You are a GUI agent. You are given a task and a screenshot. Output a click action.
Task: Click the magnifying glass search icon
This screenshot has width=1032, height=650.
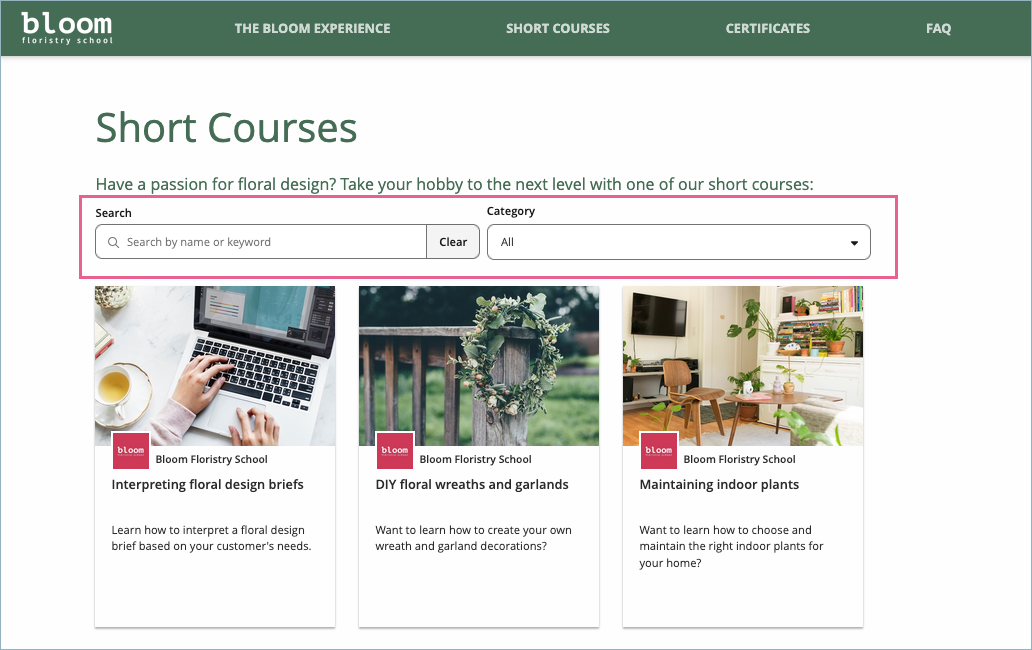pyautogui.click(x=113, y=242)
